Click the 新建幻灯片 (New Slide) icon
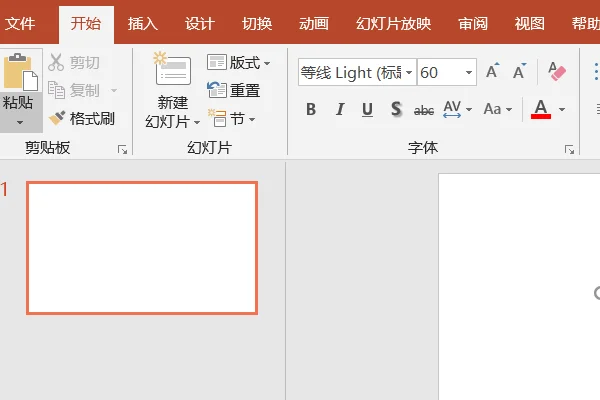Screen dimensions: 600x400 click(173, 69)
